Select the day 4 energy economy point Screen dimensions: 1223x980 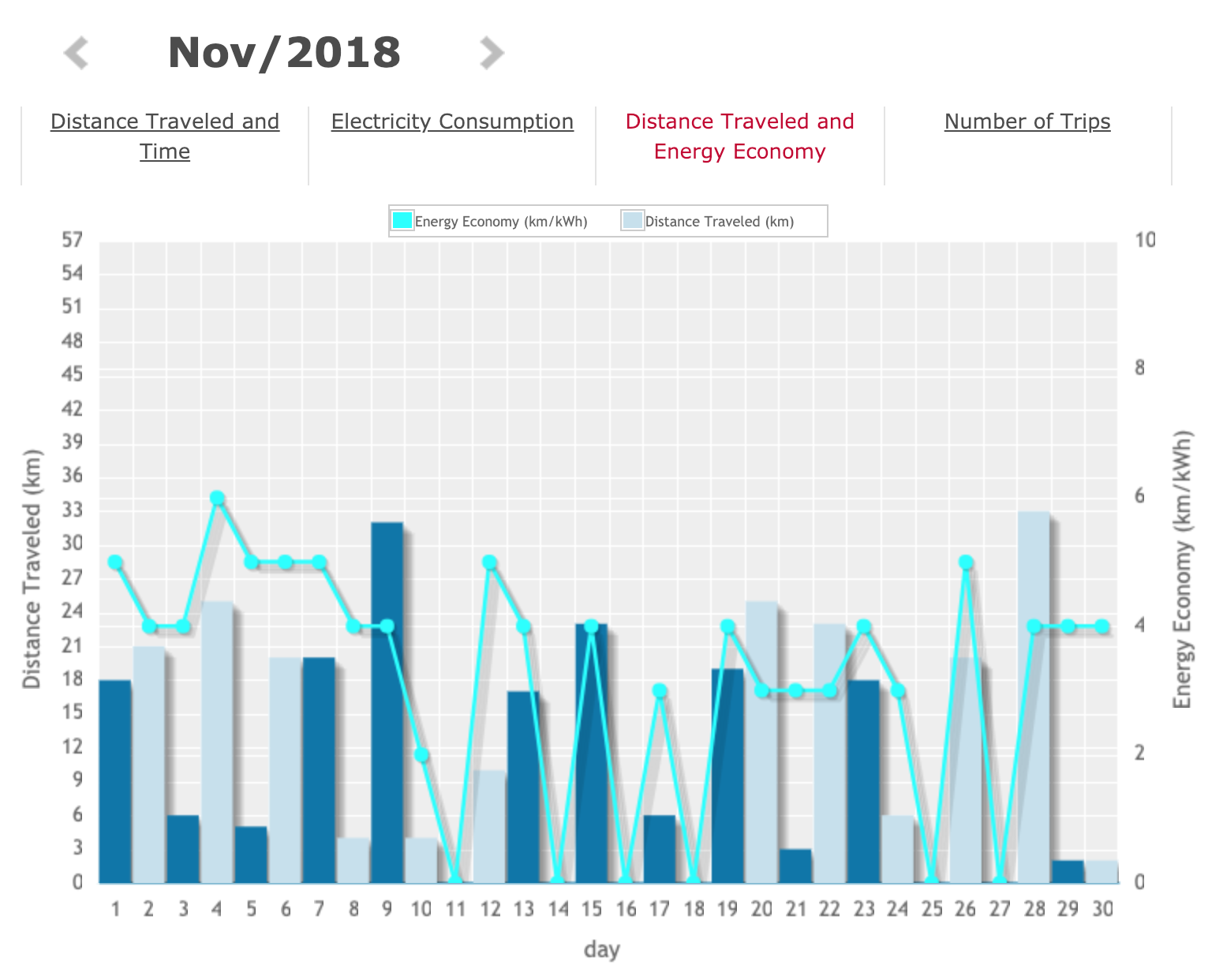pos(218,498)
